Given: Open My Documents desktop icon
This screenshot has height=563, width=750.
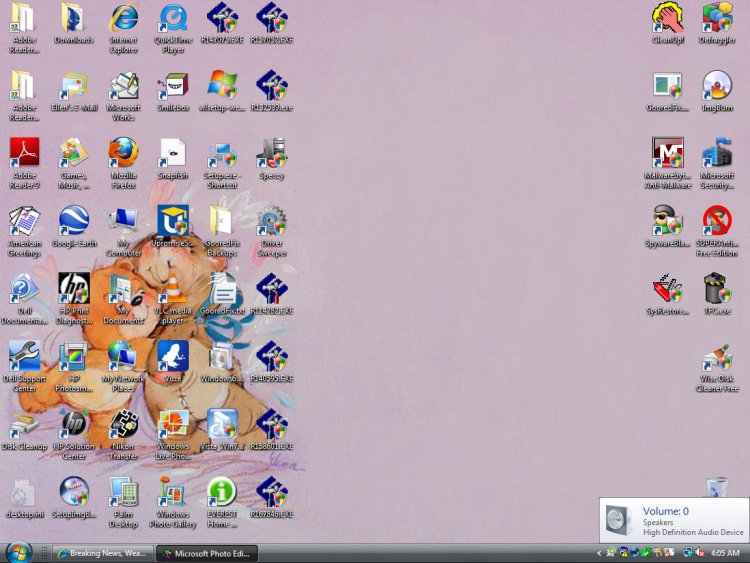Looking at the screenshot, I should click(x=123, y=299).
